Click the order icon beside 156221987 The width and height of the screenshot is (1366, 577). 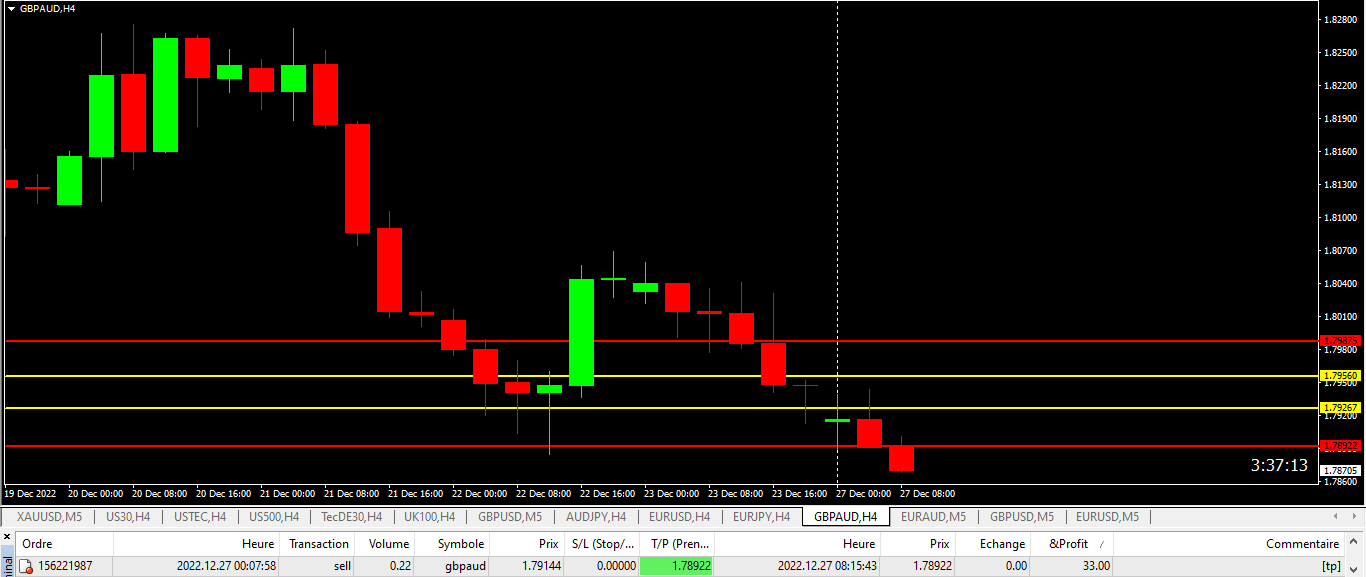pyautogui.click(x=27, y=566)
